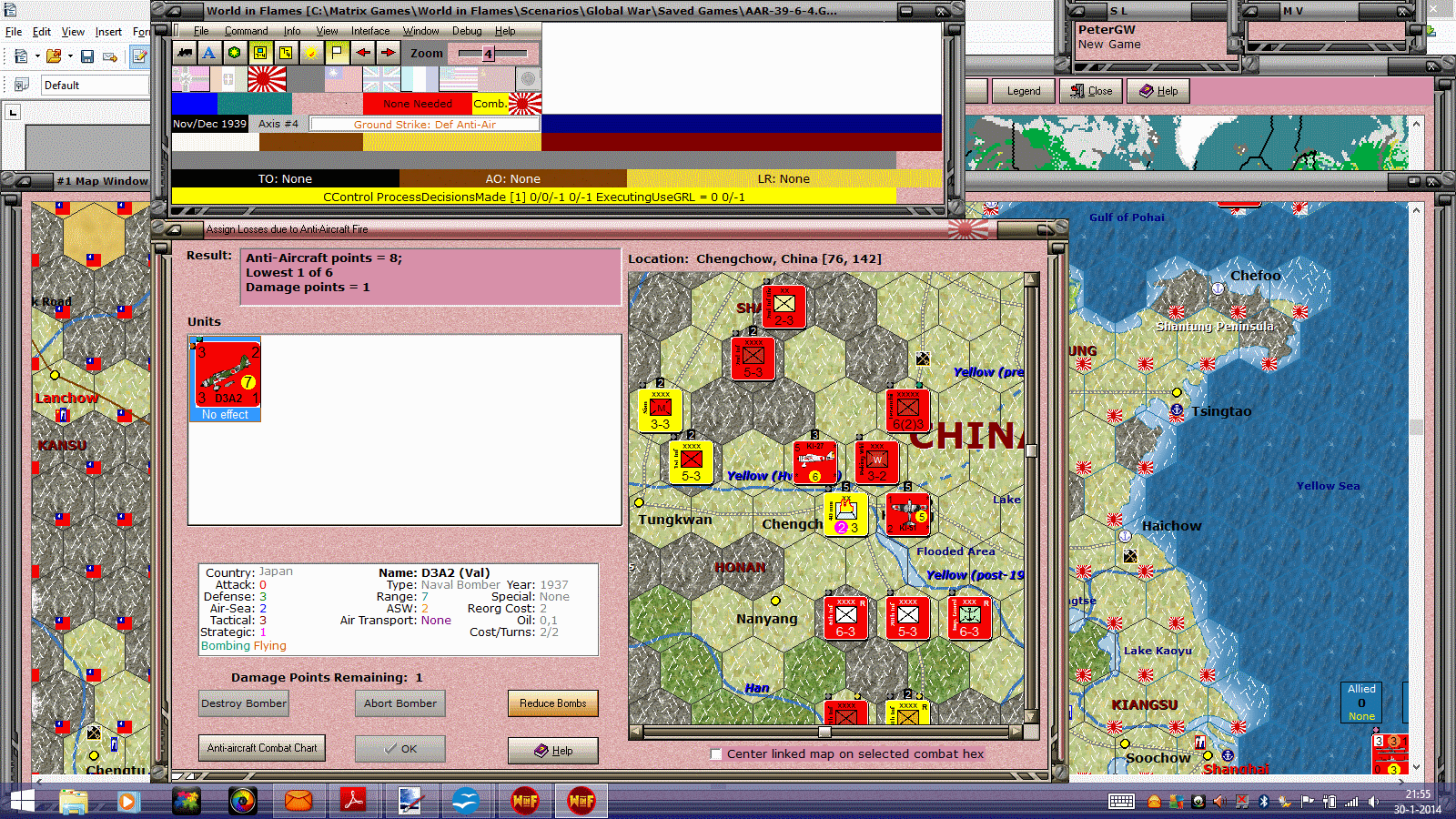The width and height of the screenshot is (1456, 819).
Task: Click the Open folder icon in background editor
Action: click(x=54, y=56)
